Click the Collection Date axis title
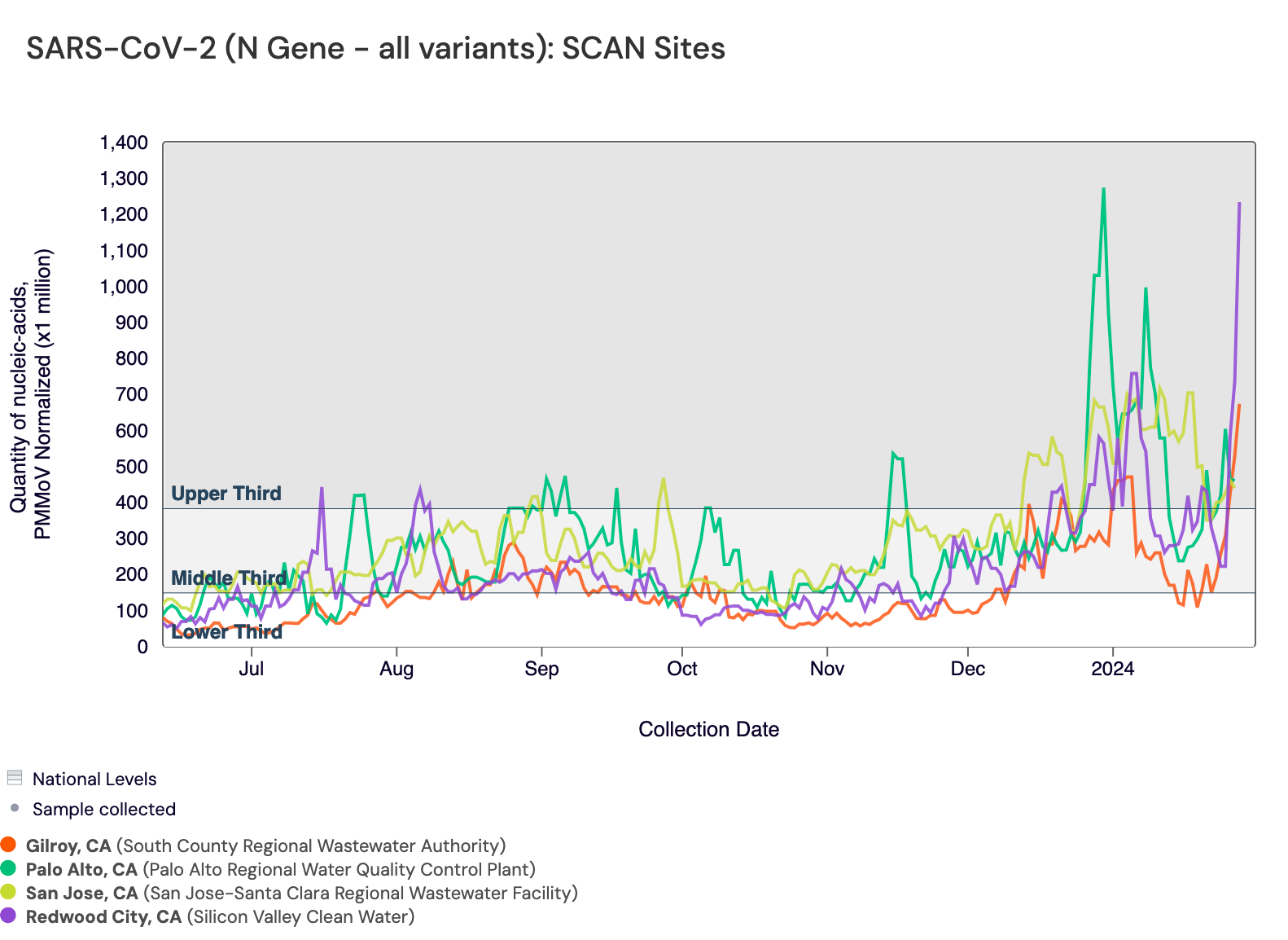The width and height of the screenshot is (1288, 940). 708,729
